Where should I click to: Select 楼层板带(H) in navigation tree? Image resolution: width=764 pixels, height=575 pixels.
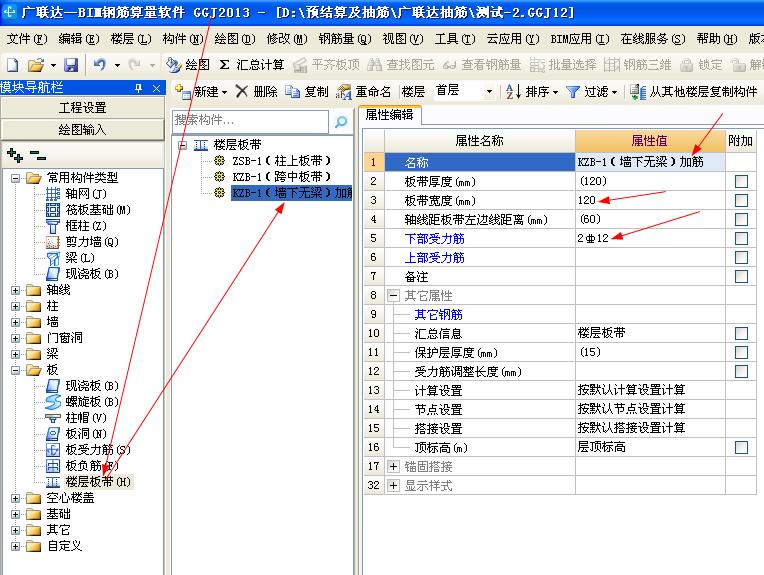click(x=98, y=482)
